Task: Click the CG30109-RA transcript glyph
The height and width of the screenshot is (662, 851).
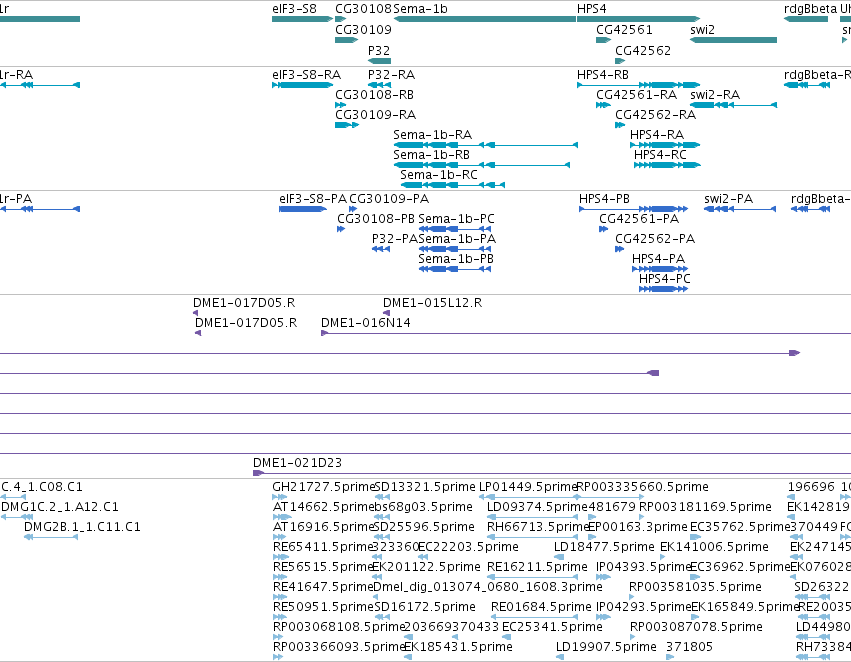Action: point(347,125)
